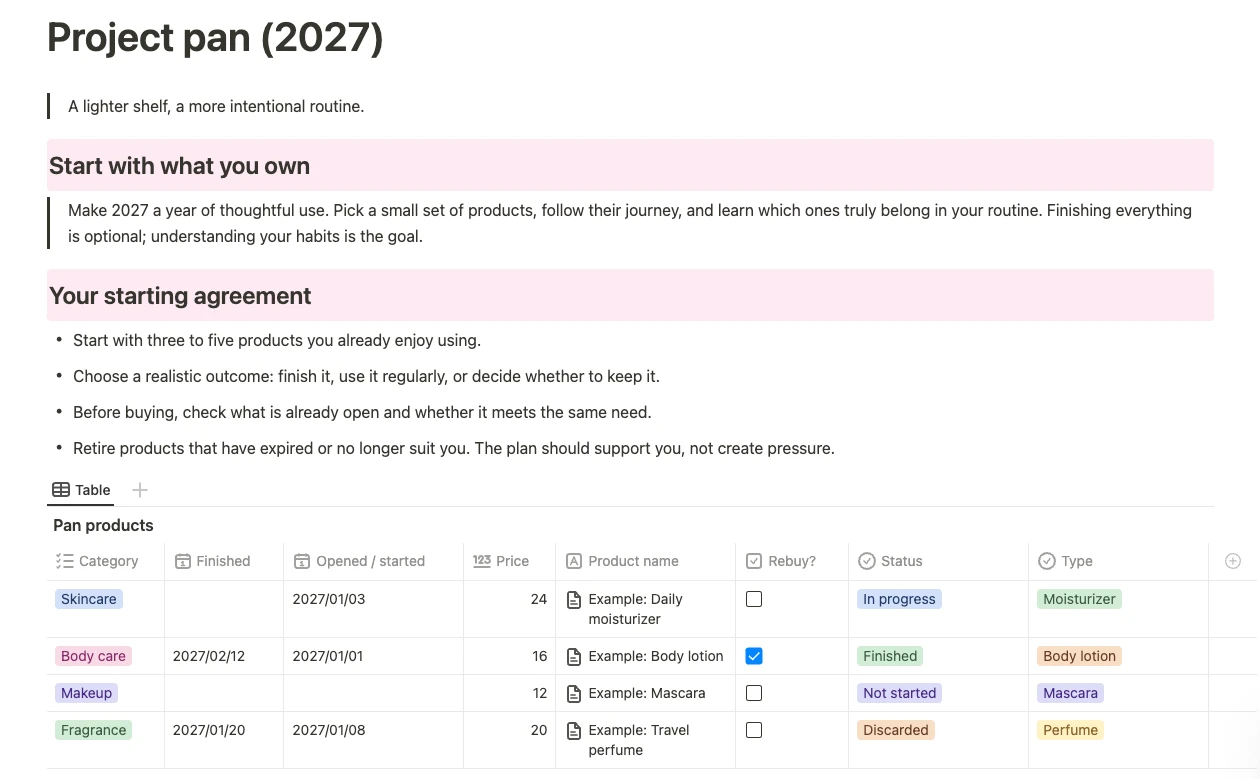The height and width of the screenshot is (779, 1260).
Task: Check Rebuy for Daily moisturizer
Action: point(754,599)
